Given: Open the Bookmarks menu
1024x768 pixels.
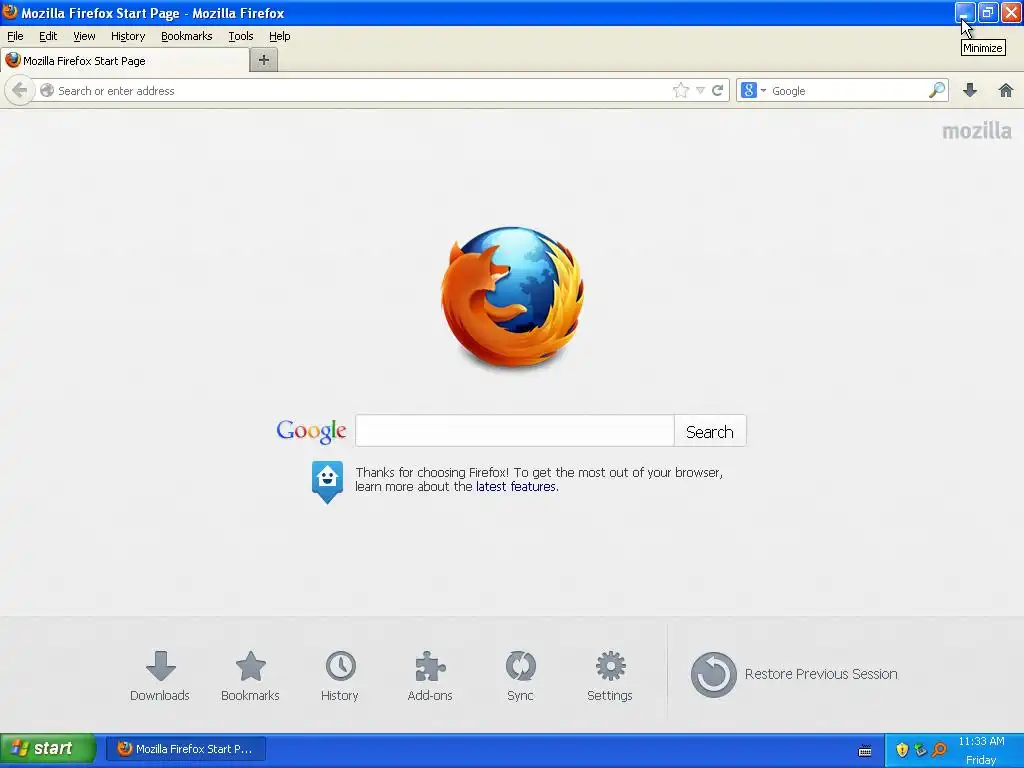Looking at the screenshot, I should click(x=187, y=36).
